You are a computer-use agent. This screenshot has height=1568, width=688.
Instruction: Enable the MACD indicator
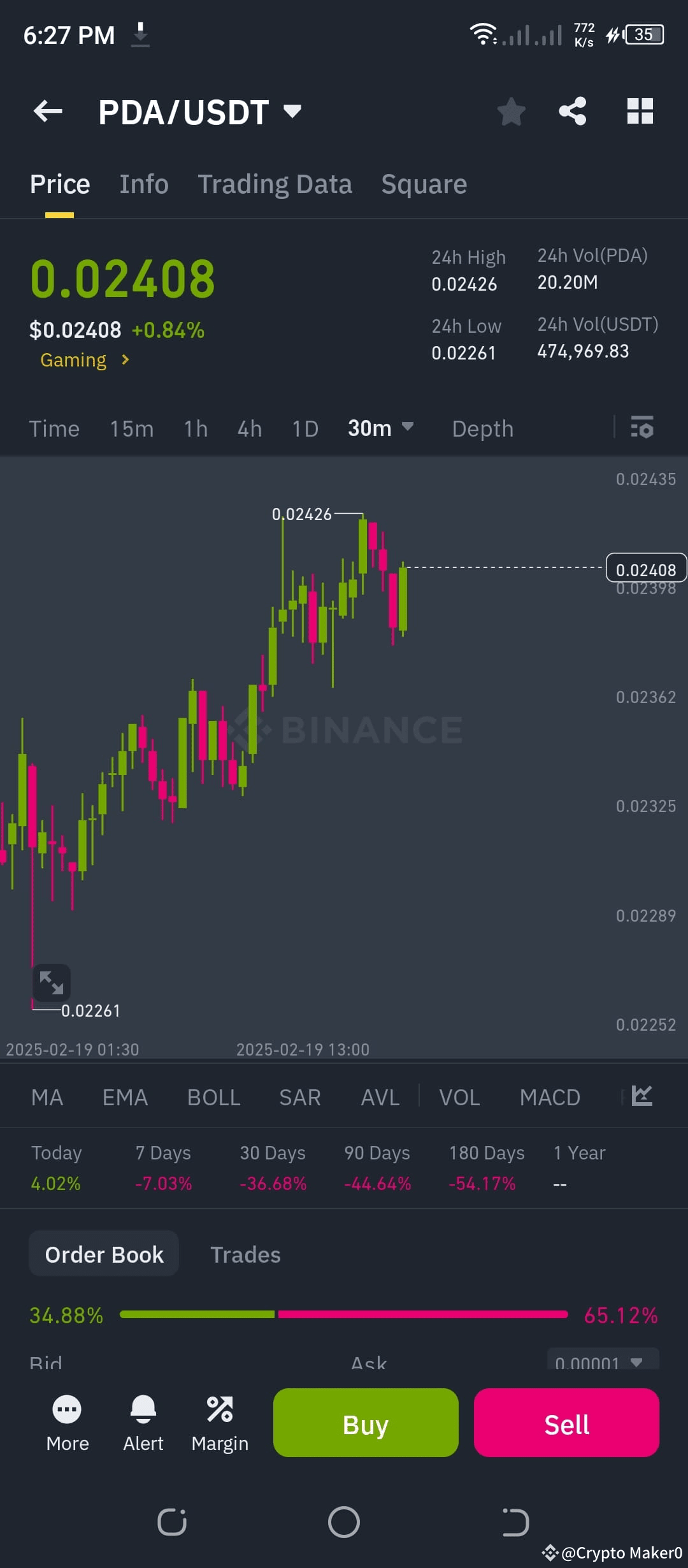(x=550, y=1096)
